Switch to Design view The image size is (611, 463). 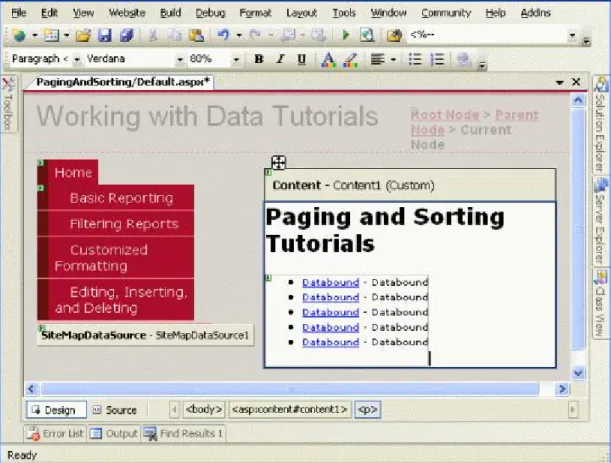pos(56,410)
